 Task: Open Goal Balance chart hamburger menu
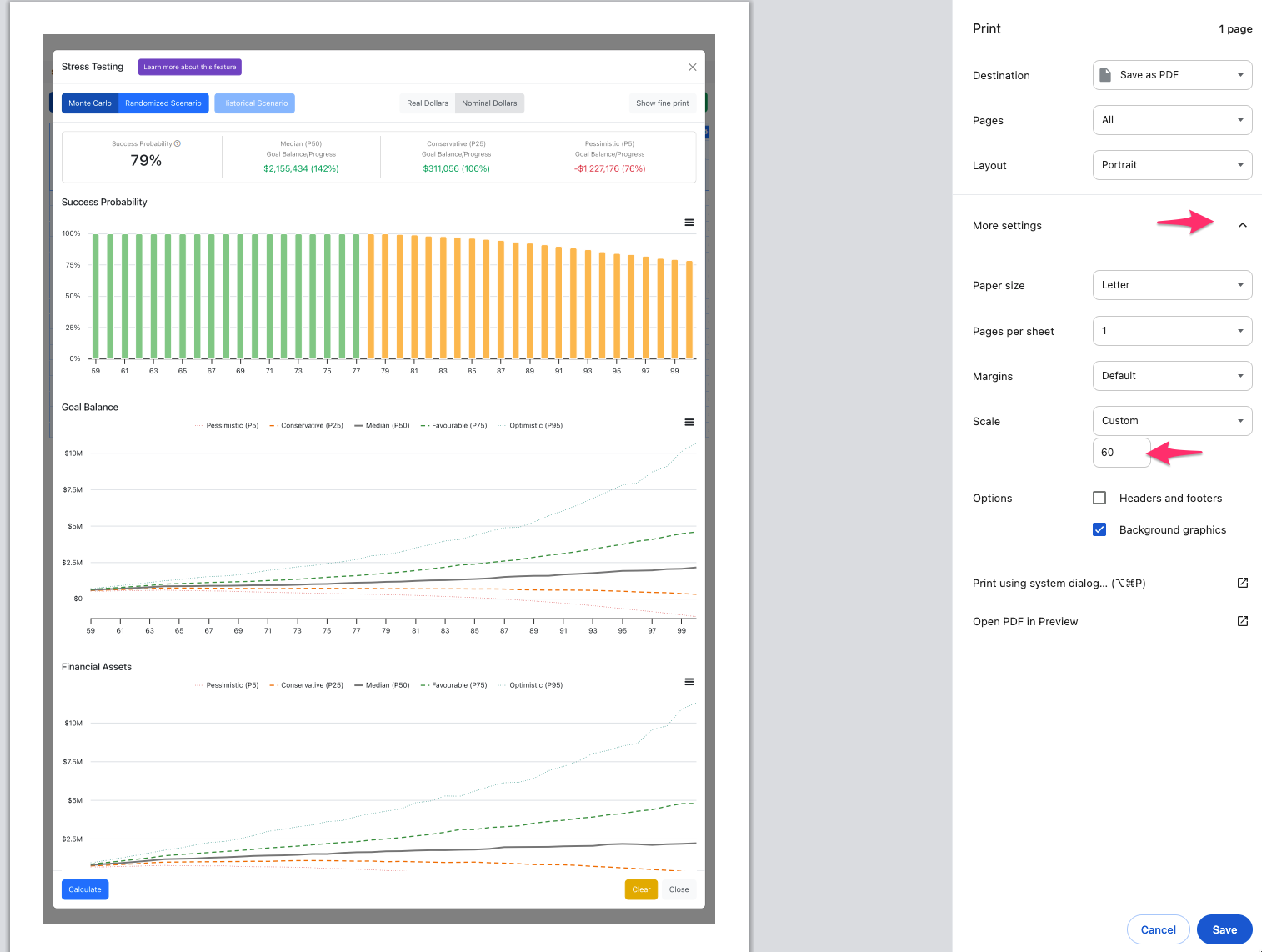click(689, 423)
